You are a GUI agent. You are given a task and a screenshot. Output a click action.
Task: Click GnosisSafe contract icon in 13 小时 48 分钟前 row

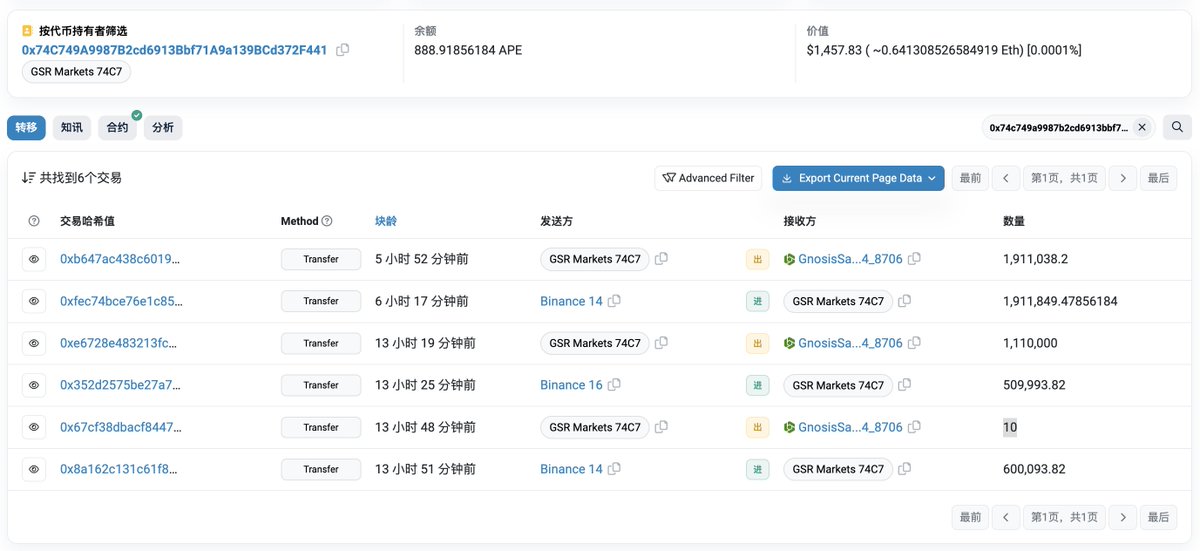789,427
